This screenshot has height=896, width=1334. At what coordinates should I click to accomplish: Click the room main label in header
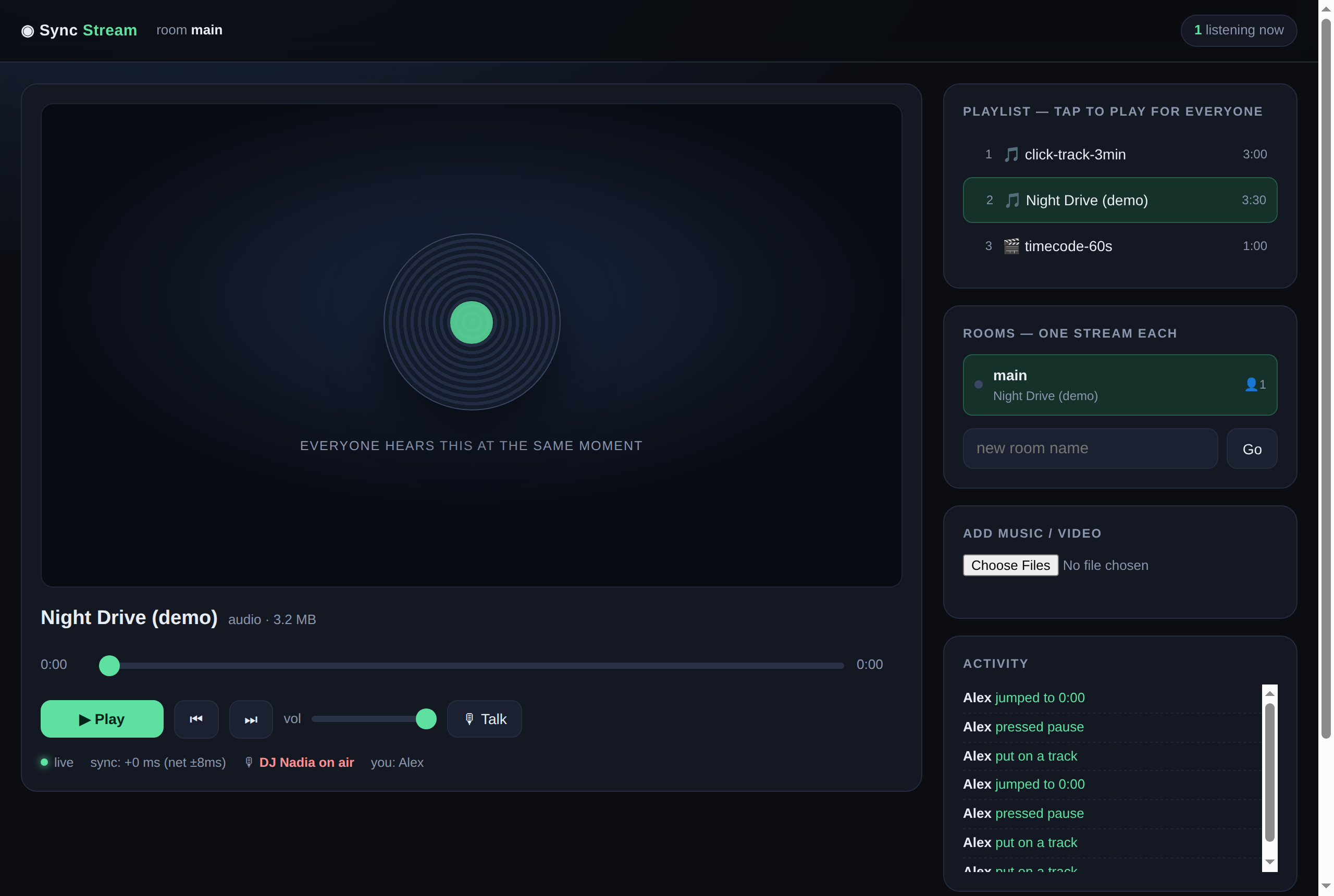point(189,30)
